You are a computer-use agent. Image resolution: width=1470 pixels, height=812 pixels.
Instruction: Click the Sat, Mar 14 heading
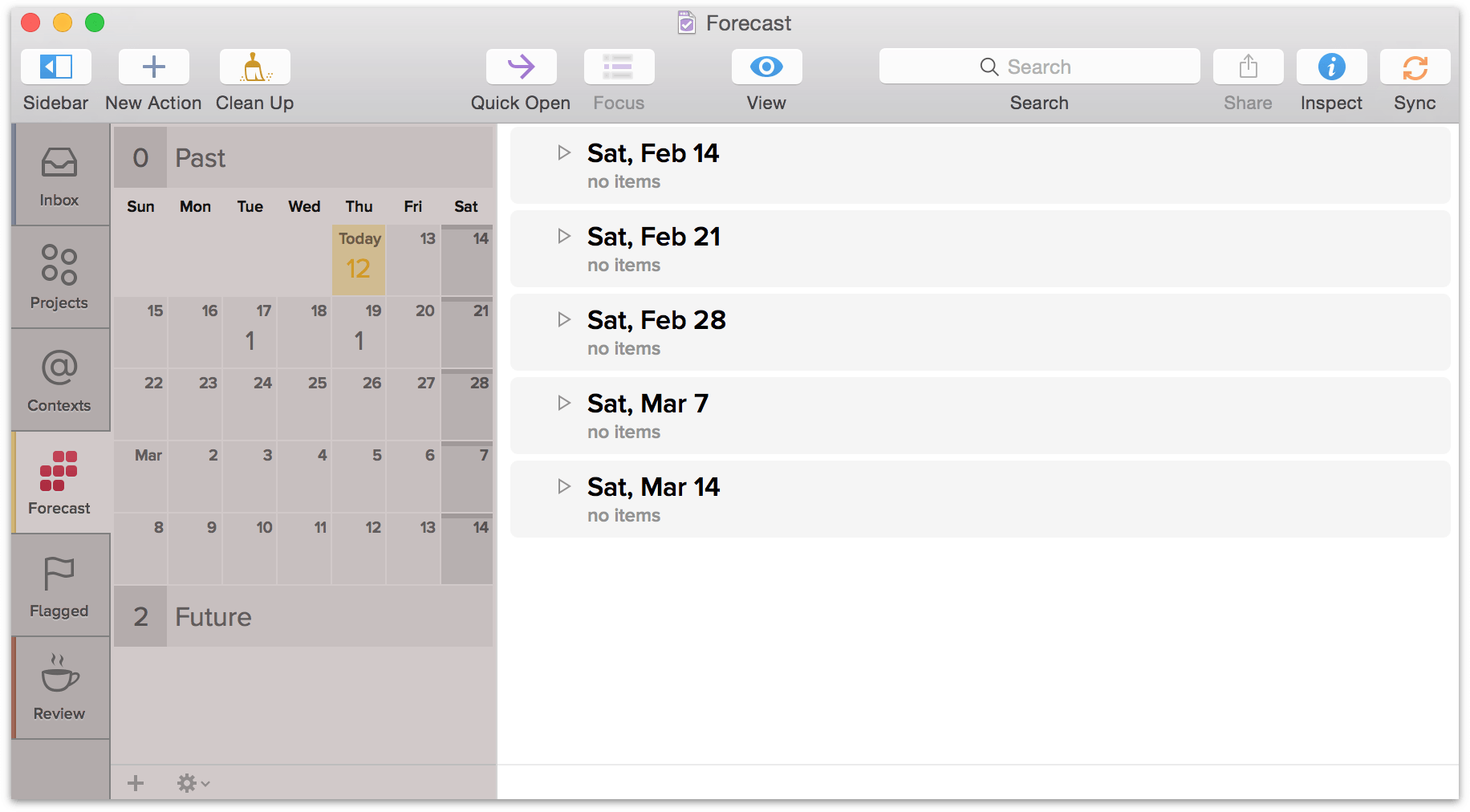[x=653, y=487]
